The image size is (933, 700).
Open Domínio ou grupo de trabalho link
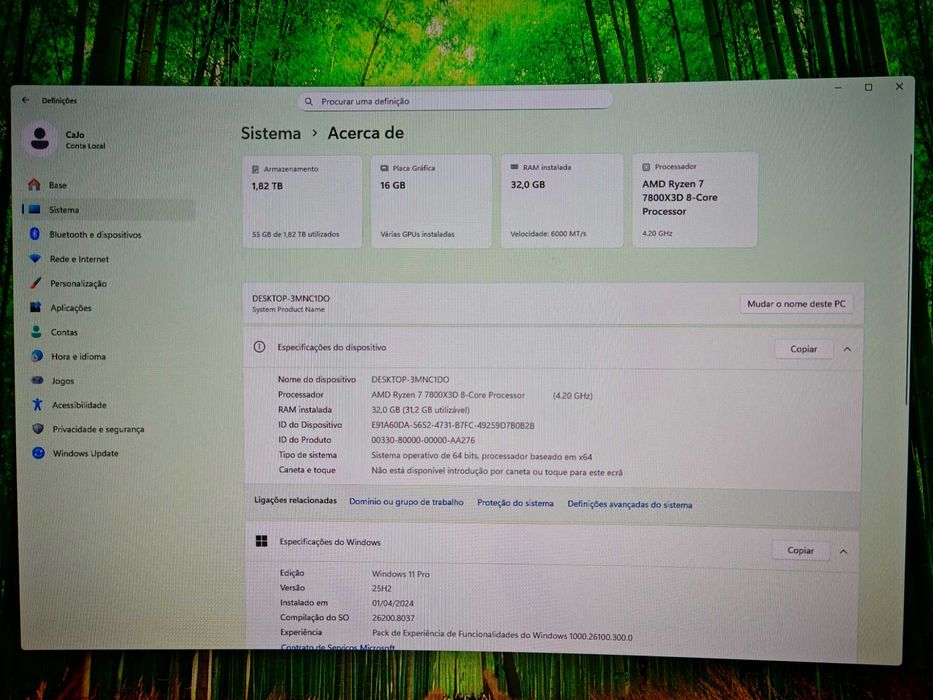point(406,502)
